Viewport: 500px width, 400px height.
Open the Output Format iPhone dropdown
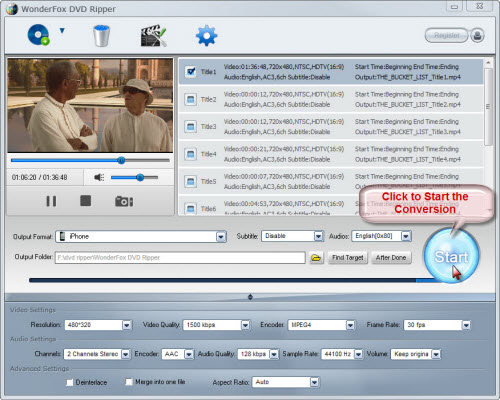[x=141, y=237]
